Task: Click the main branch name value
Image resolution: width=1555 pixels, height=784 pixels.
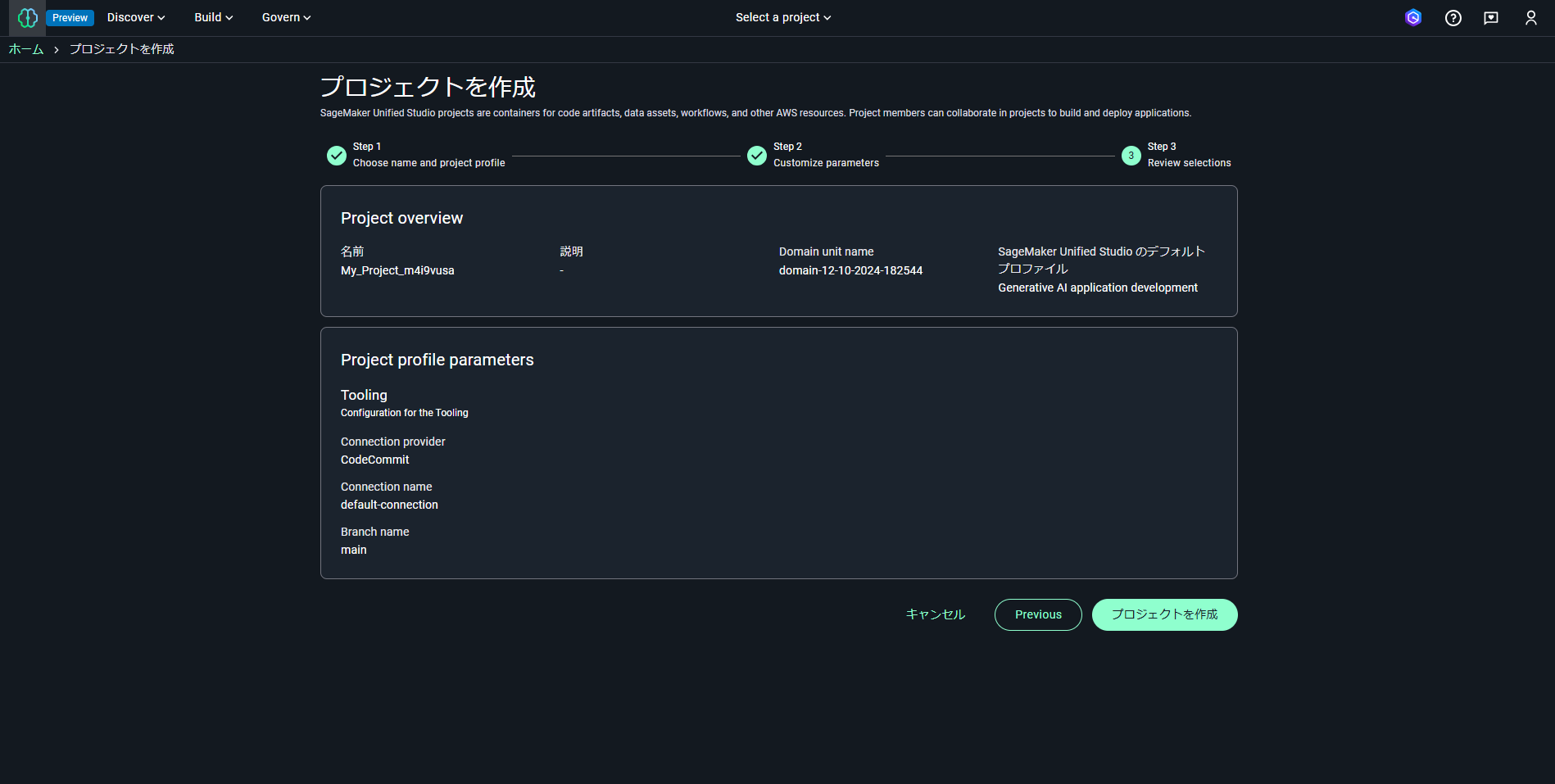Action: click(x=354, y=550)
